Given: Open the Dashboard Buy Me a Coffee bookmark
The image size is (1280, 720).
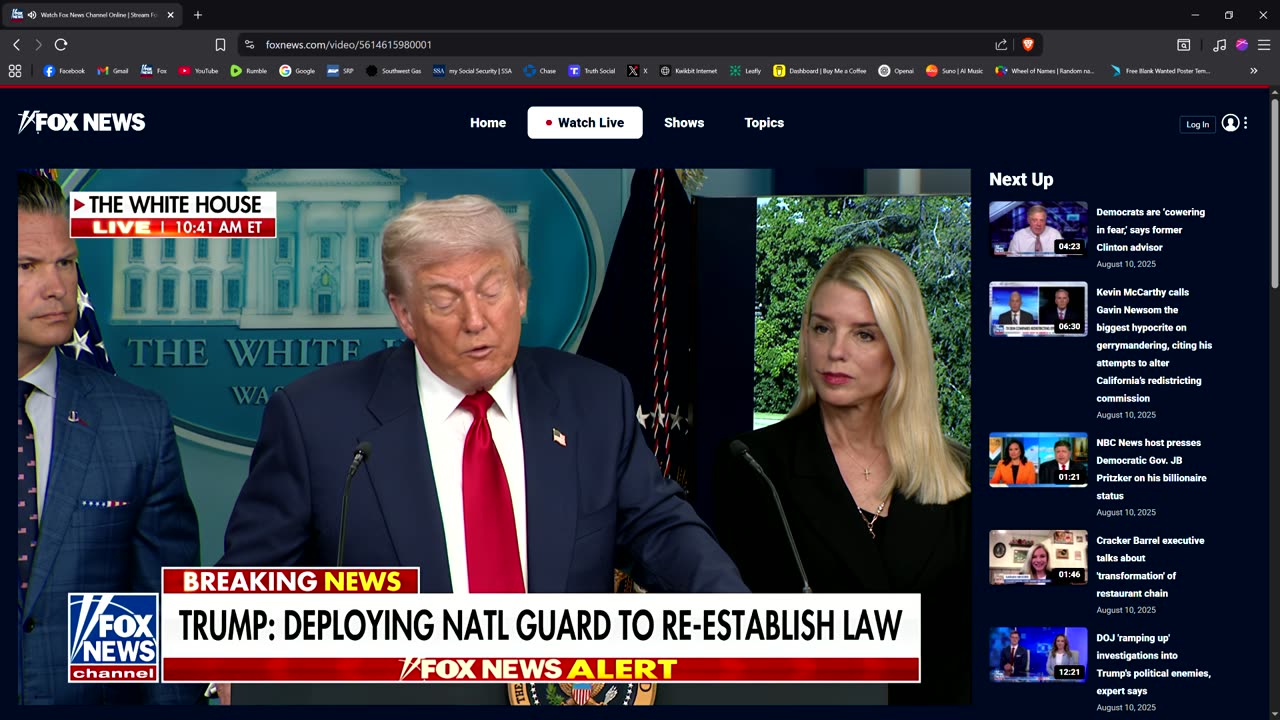Looking at the screenshot, I should click(x=820, y=71).
